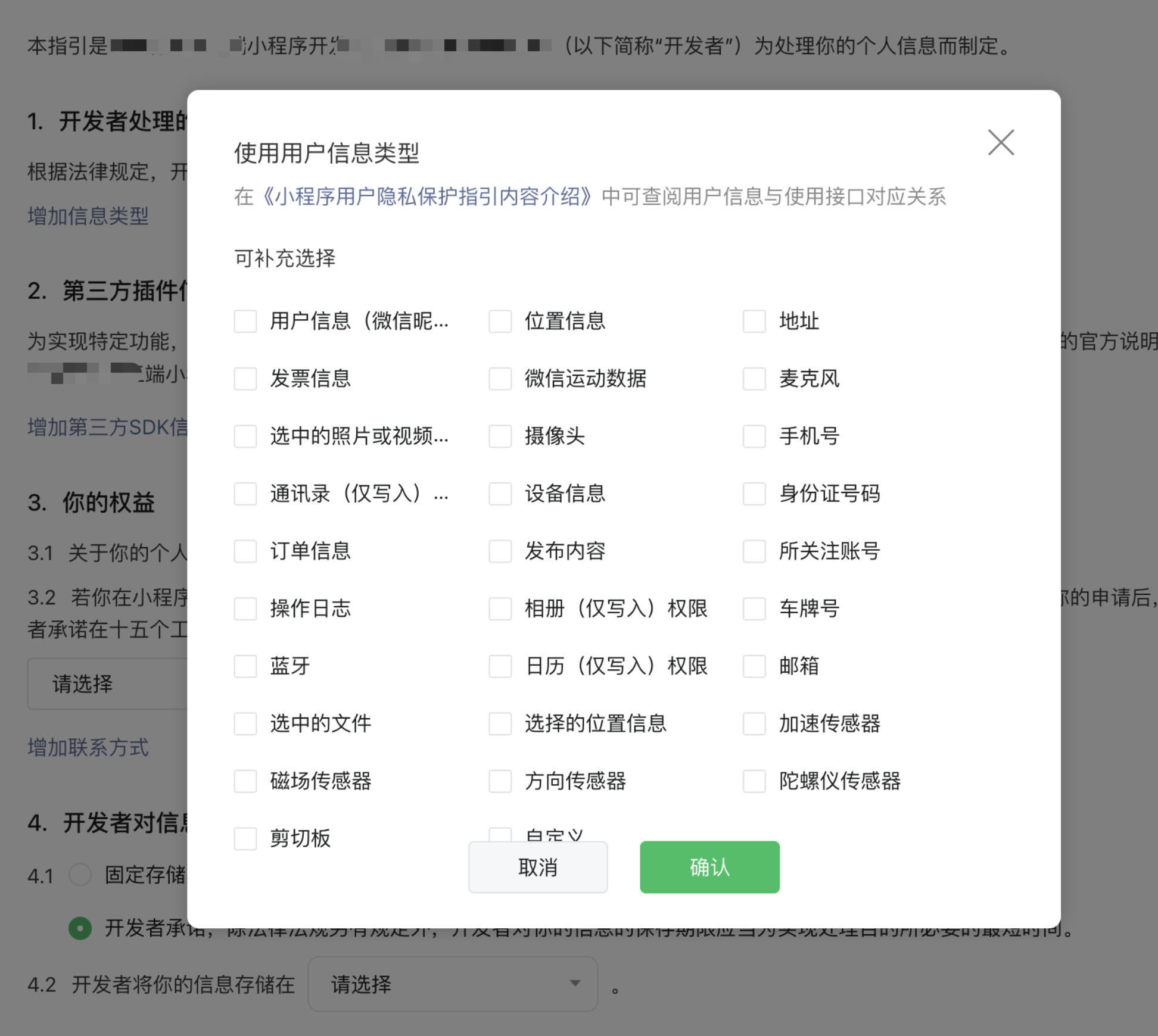Screen dimensions: 1158x1036
Task: Tick the 剪切板 checkbox
Action: (x=245, y=838)
